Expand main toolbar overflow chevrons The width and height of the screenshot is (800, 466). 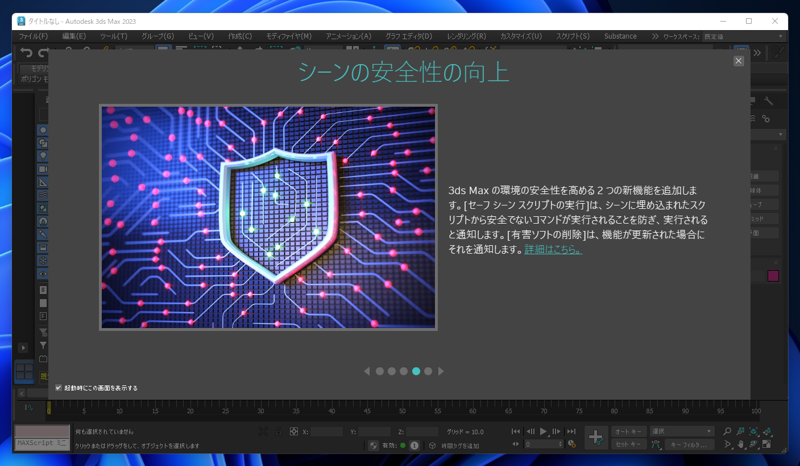(x=758, y=53)
